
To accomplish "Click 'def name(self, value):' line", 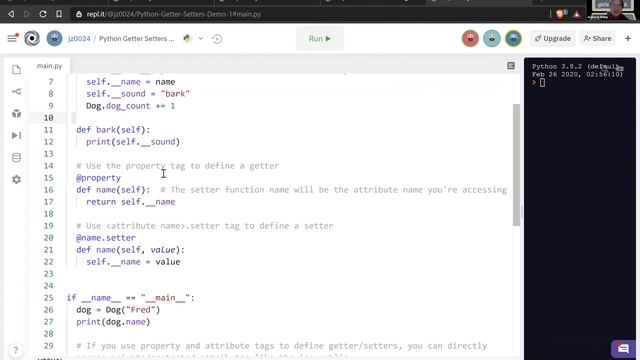I will pyautogui.click(x=131, y=250).
